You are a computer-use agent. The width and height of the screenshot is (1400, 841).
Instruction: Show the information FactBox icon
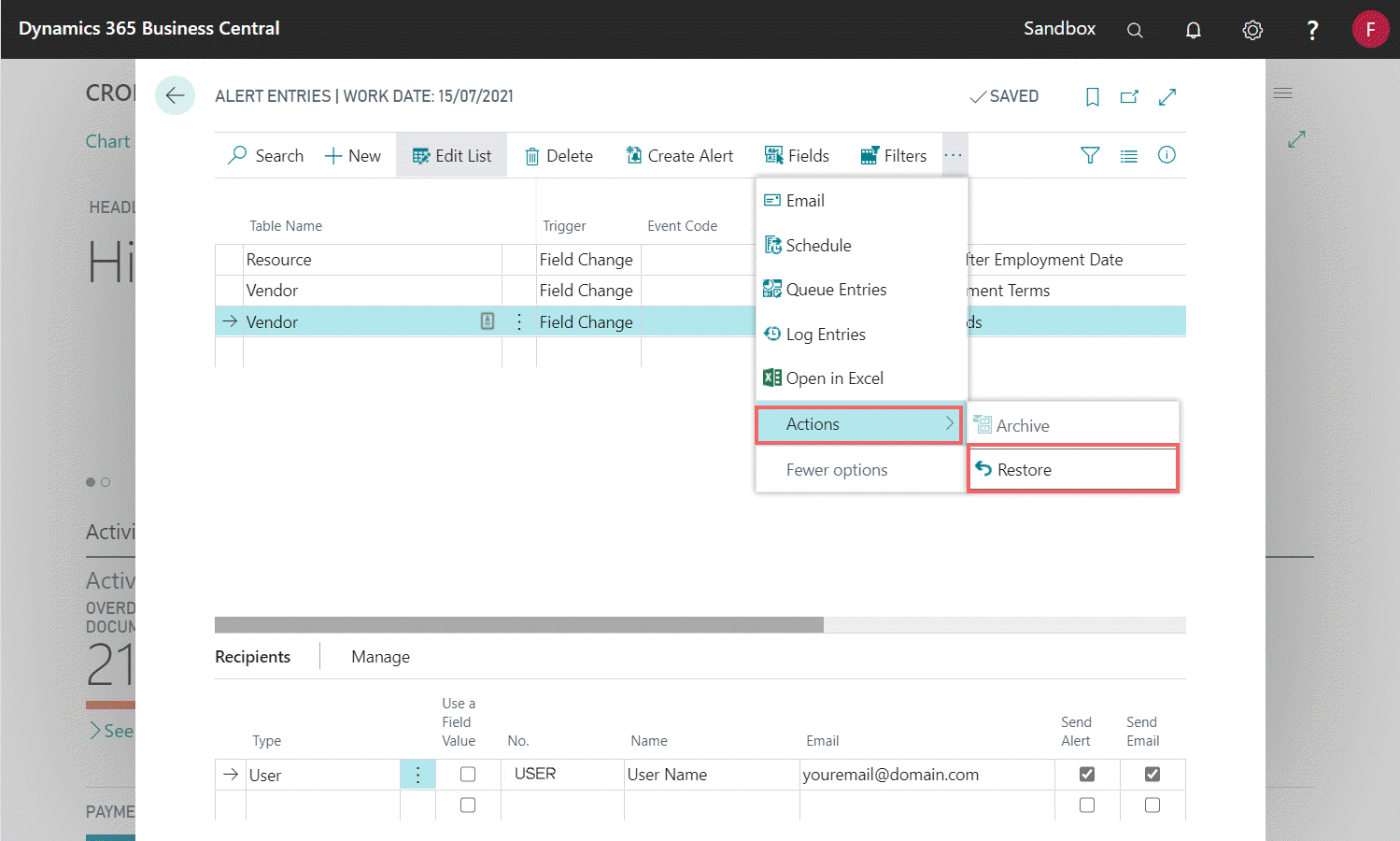click(1167, 155)
